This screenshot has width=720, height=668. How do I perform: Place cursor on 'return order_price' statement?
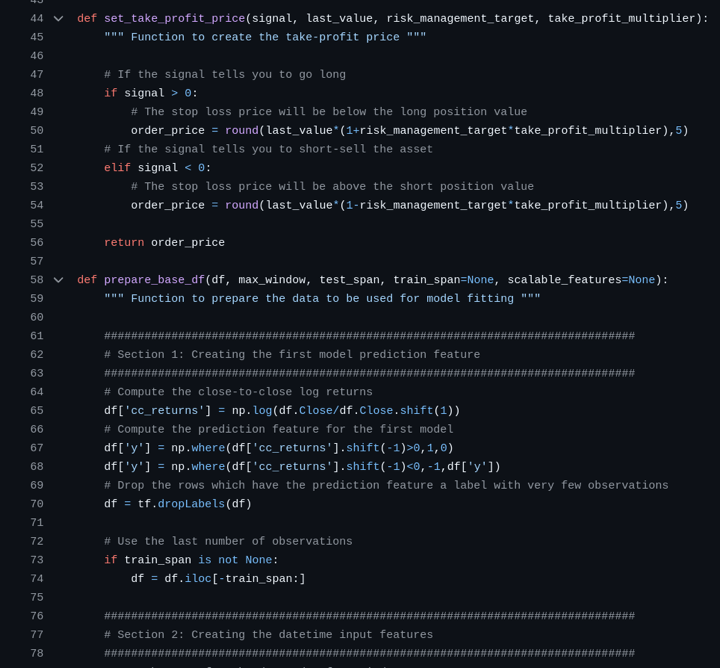click(164, 243)
